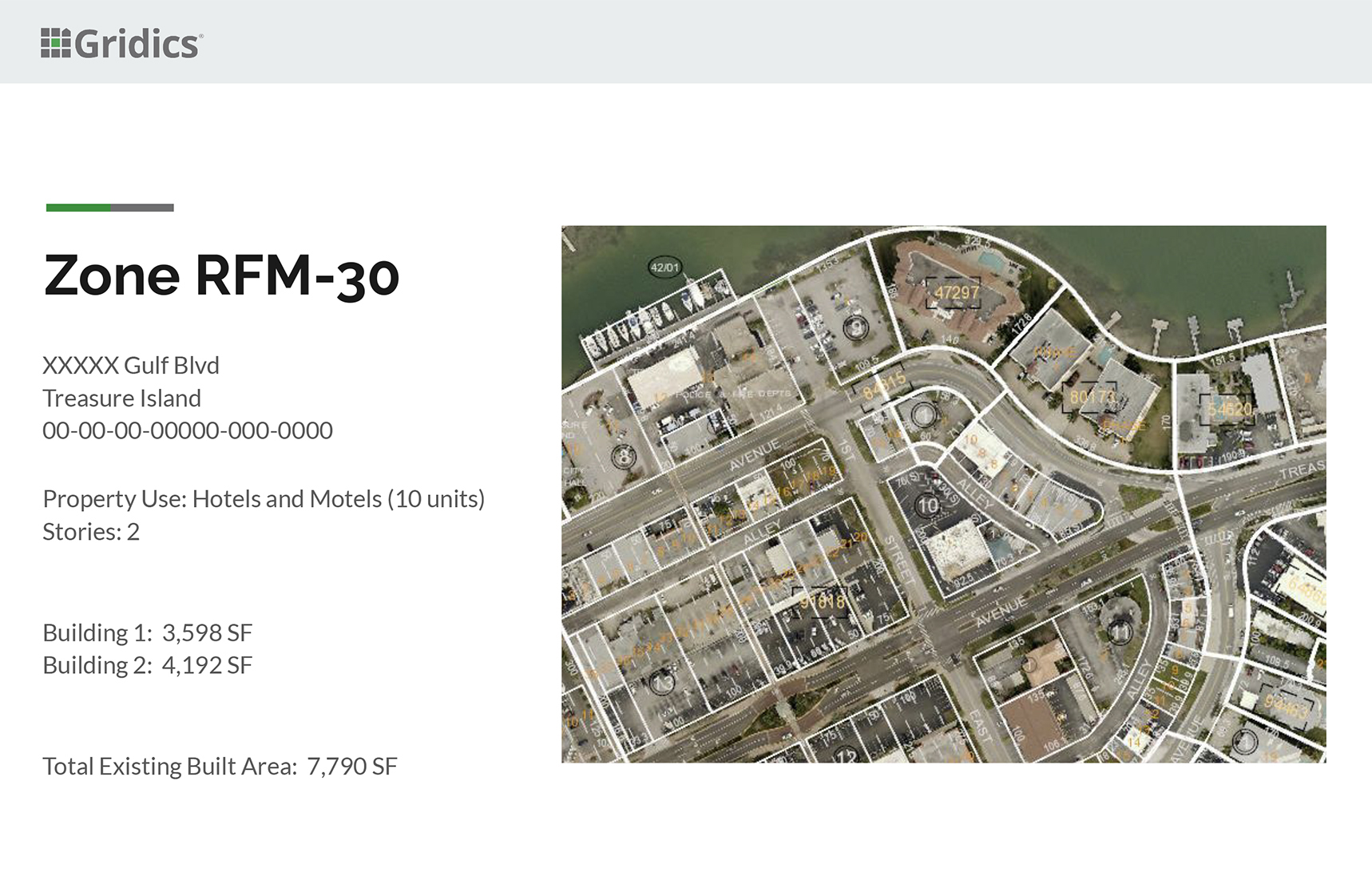Click parcel label 54520 on the map
The width and height of the screenshot is (1372, 880).
tap(1230, 410)
